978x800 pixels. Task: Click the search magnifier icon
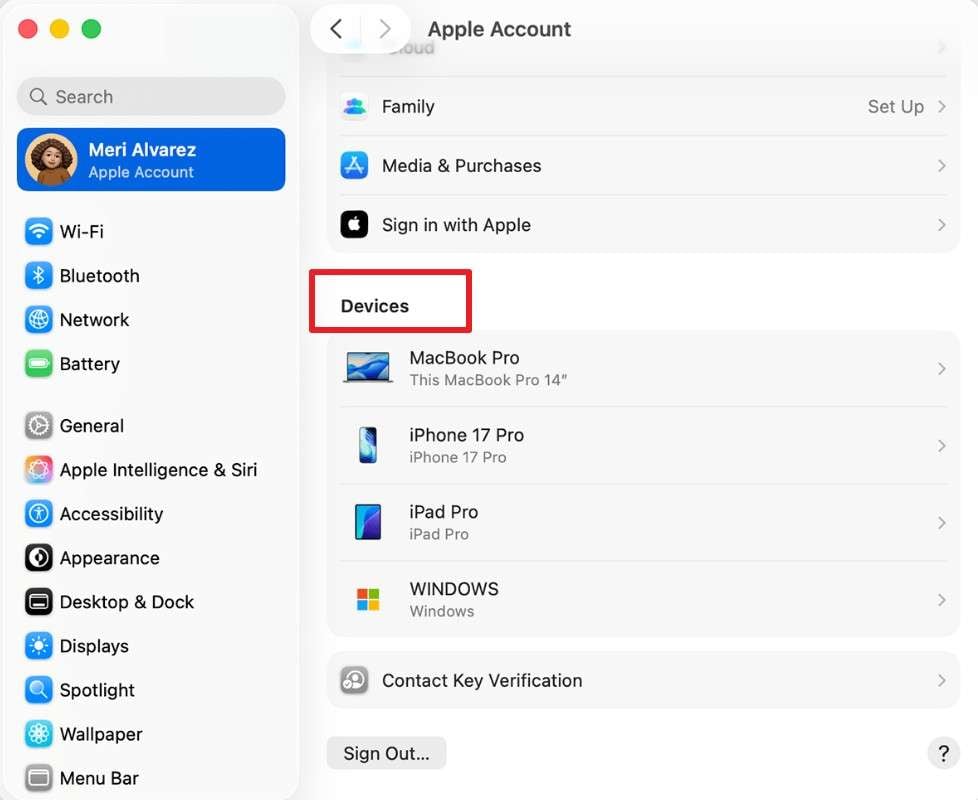point(39,97)
